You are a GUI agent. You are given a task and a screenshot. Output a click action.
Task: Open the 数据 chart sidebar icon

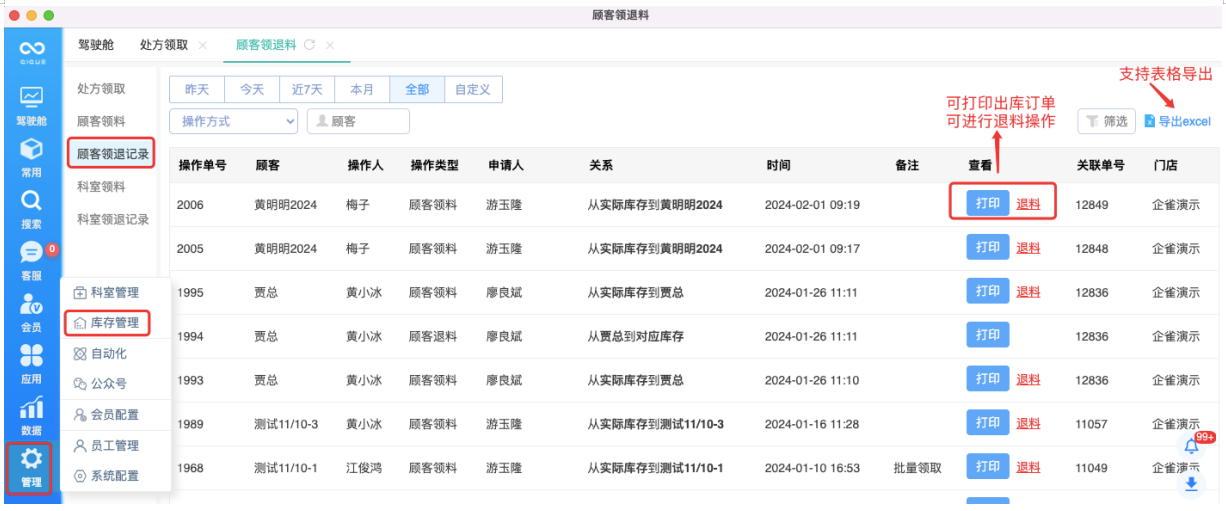[31, 416]
